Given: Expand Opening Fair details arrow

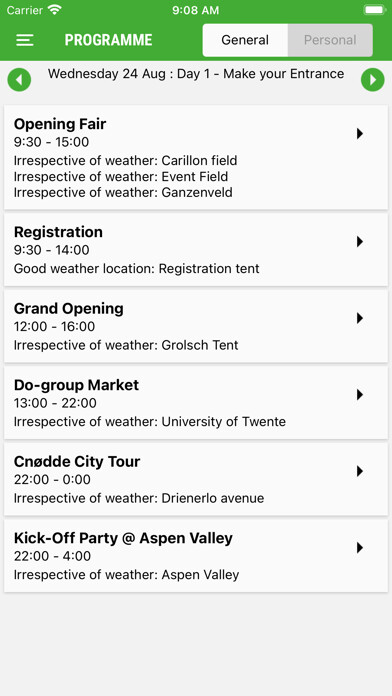Looking at the screenshot, I should click(x=360, y=134).
